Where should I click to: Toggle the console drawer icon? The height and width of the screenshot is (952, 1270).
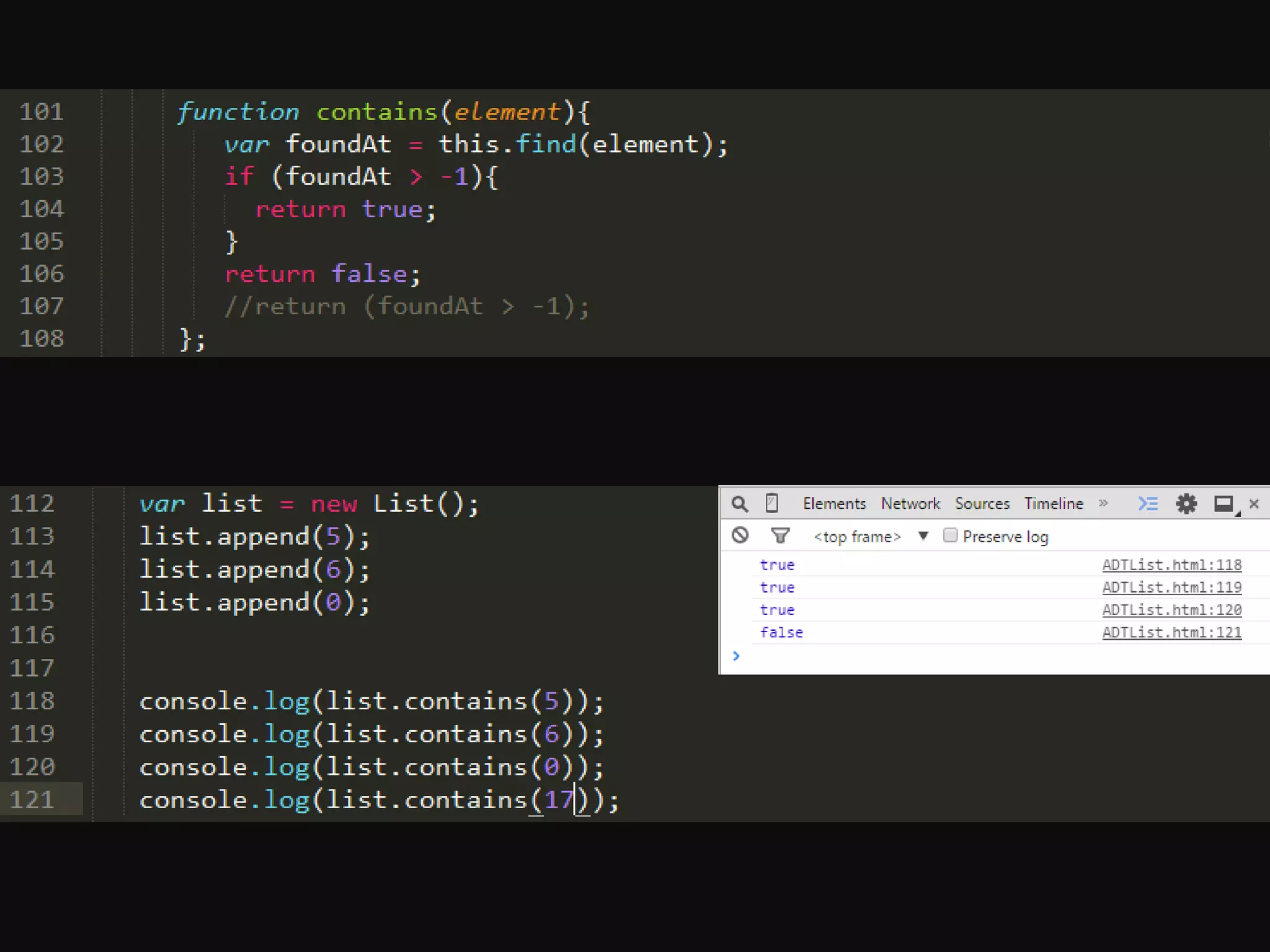pyautogui.click(x=1148, y=504)
